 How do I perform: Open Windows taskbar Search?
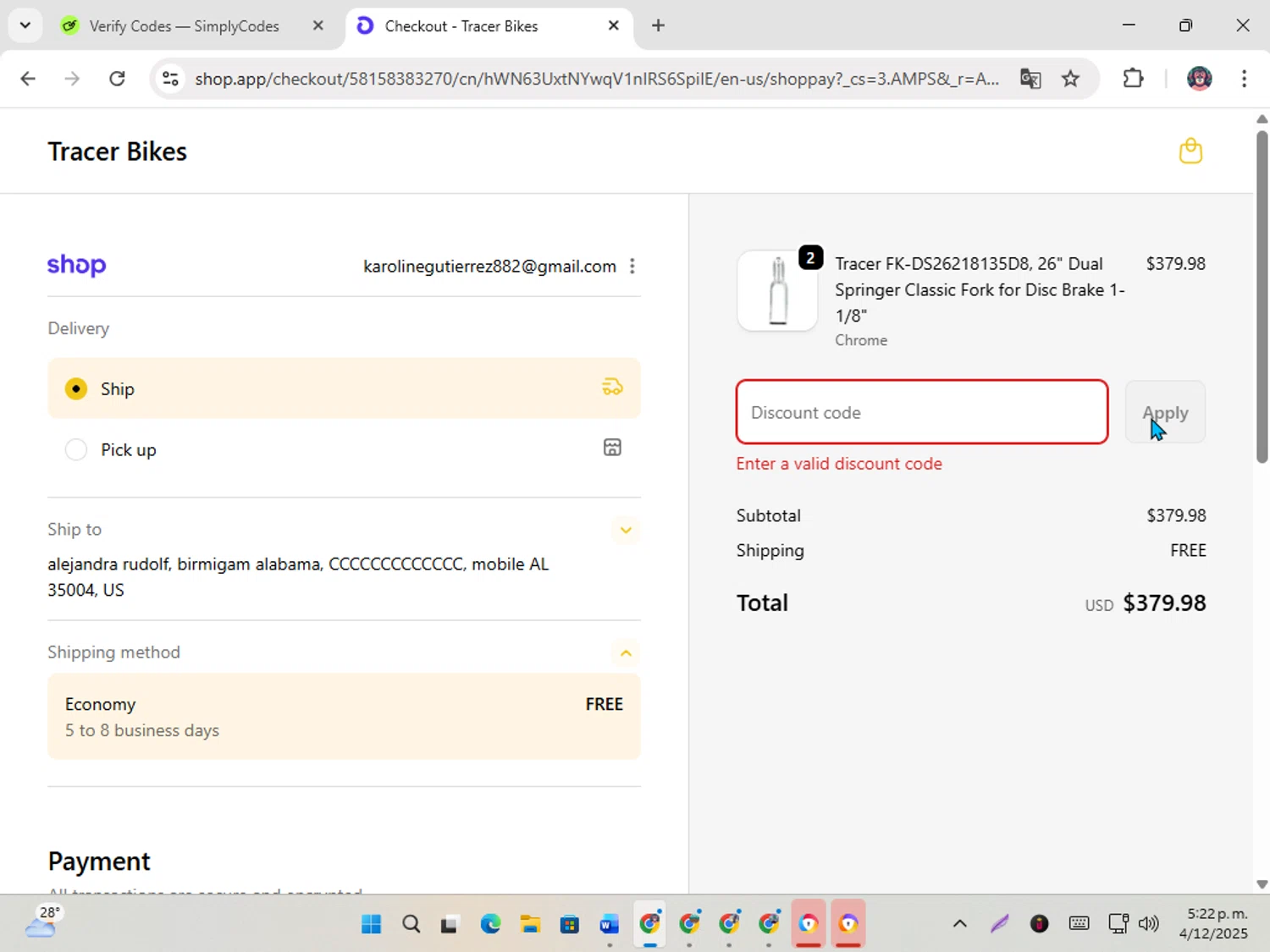pyautogui.click(x=411, y=923)
